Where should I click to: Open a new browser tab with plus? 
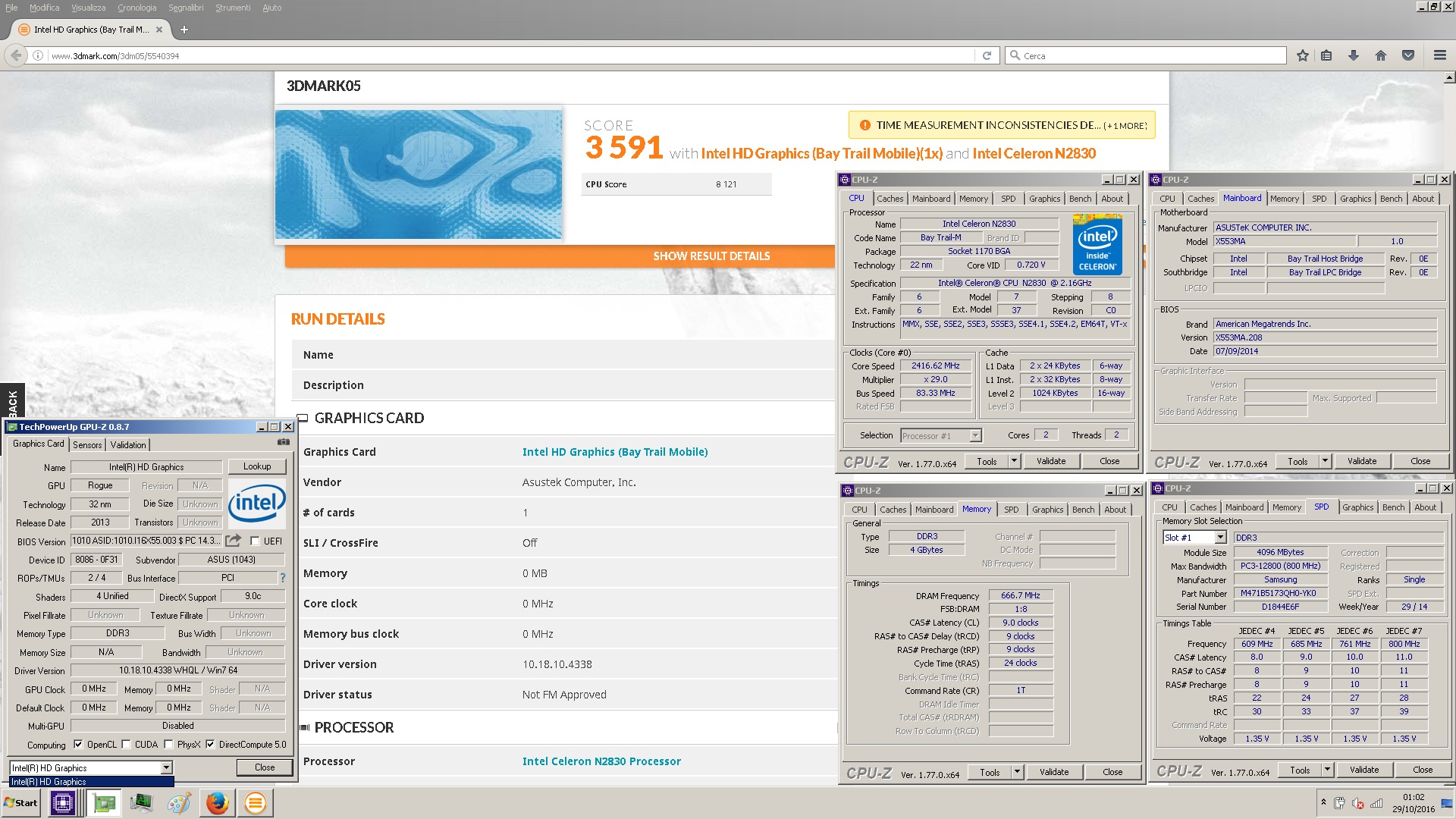[x=184, y=30]
